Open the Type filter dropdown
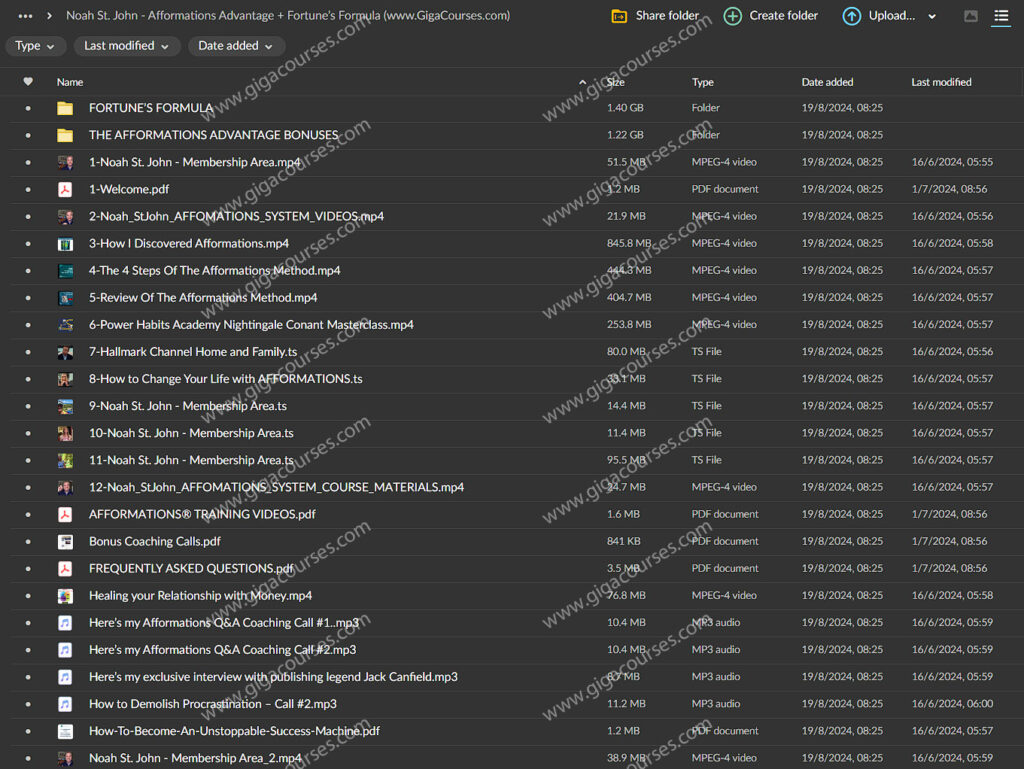The image size is (1024, 769). click(x=36, y=46)
